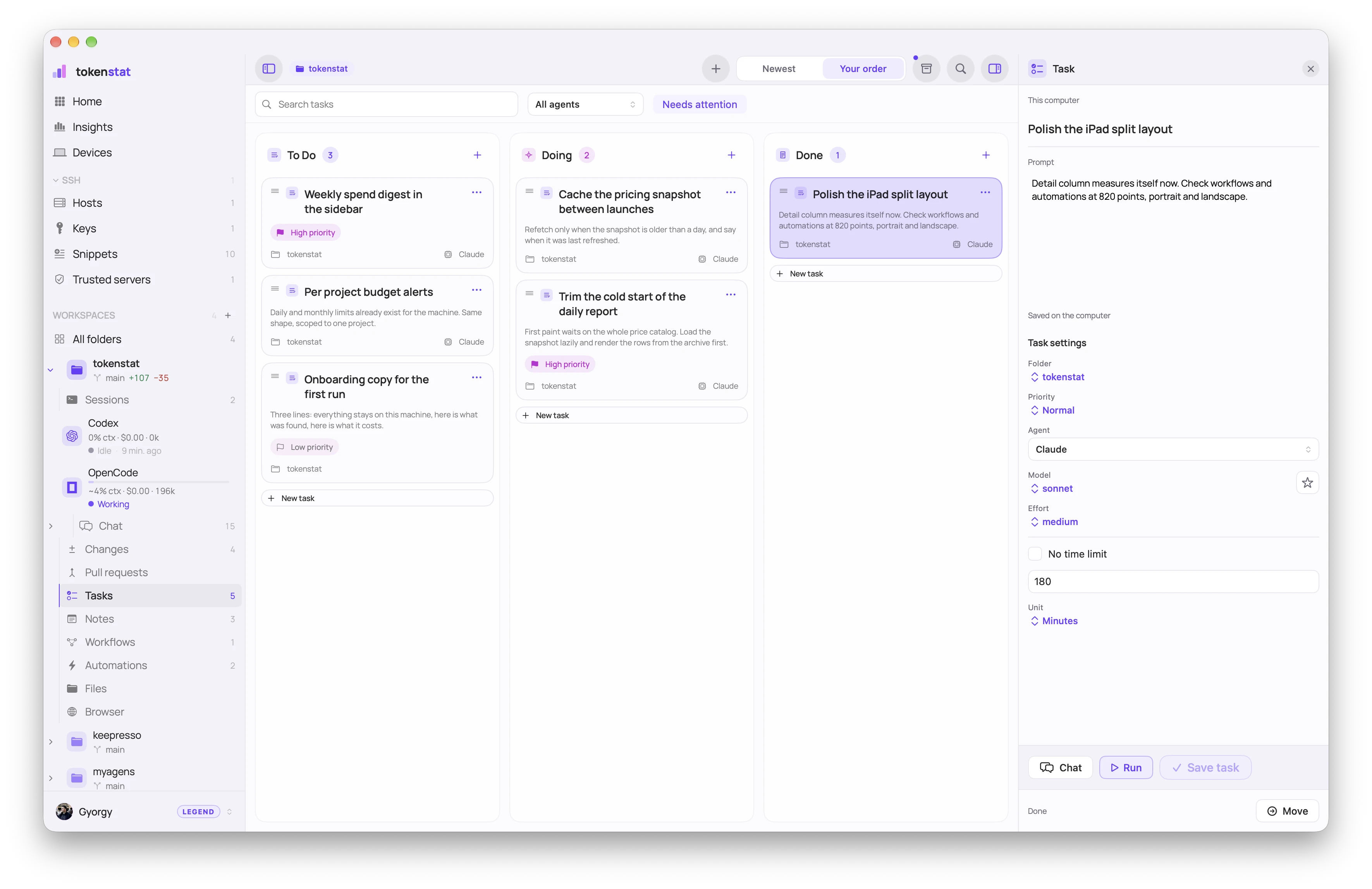Screen dimensions: 1372x889
Task: Click the tokenstat breadcrumb in top bar
Action: point(322,69)
